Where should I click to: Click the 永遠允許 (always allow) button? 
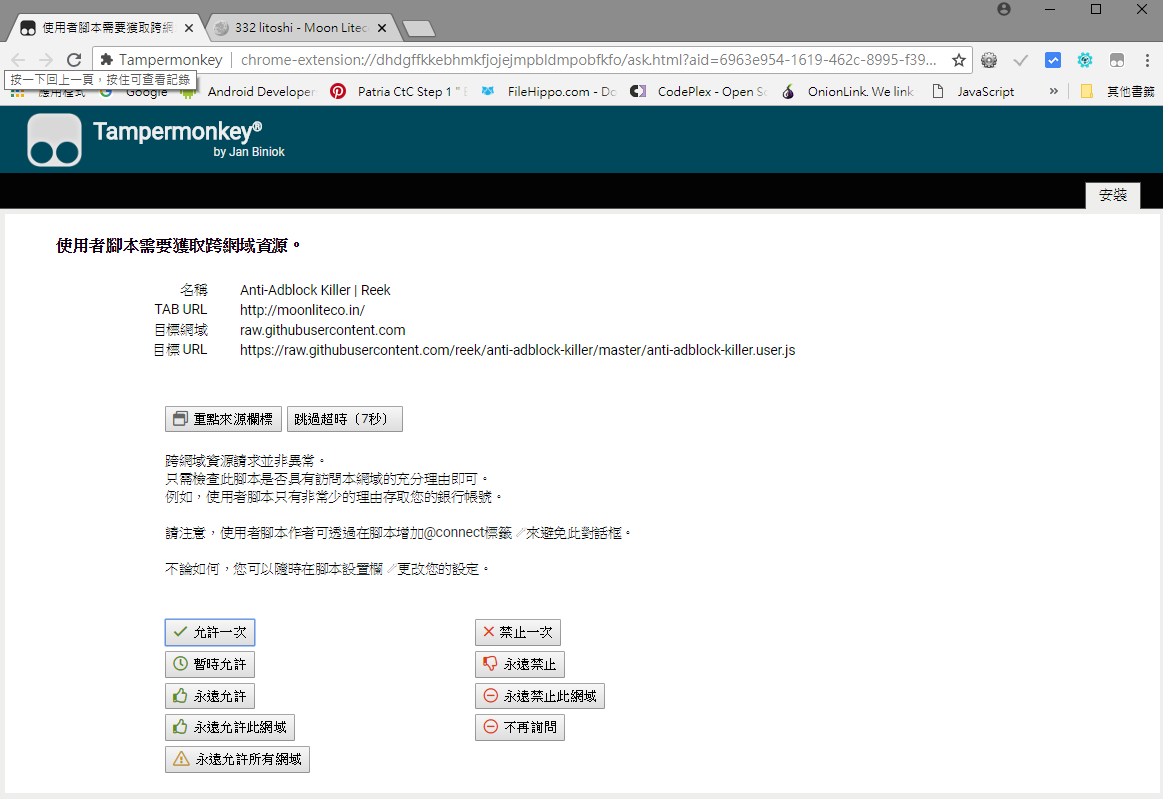pos(210,696)
